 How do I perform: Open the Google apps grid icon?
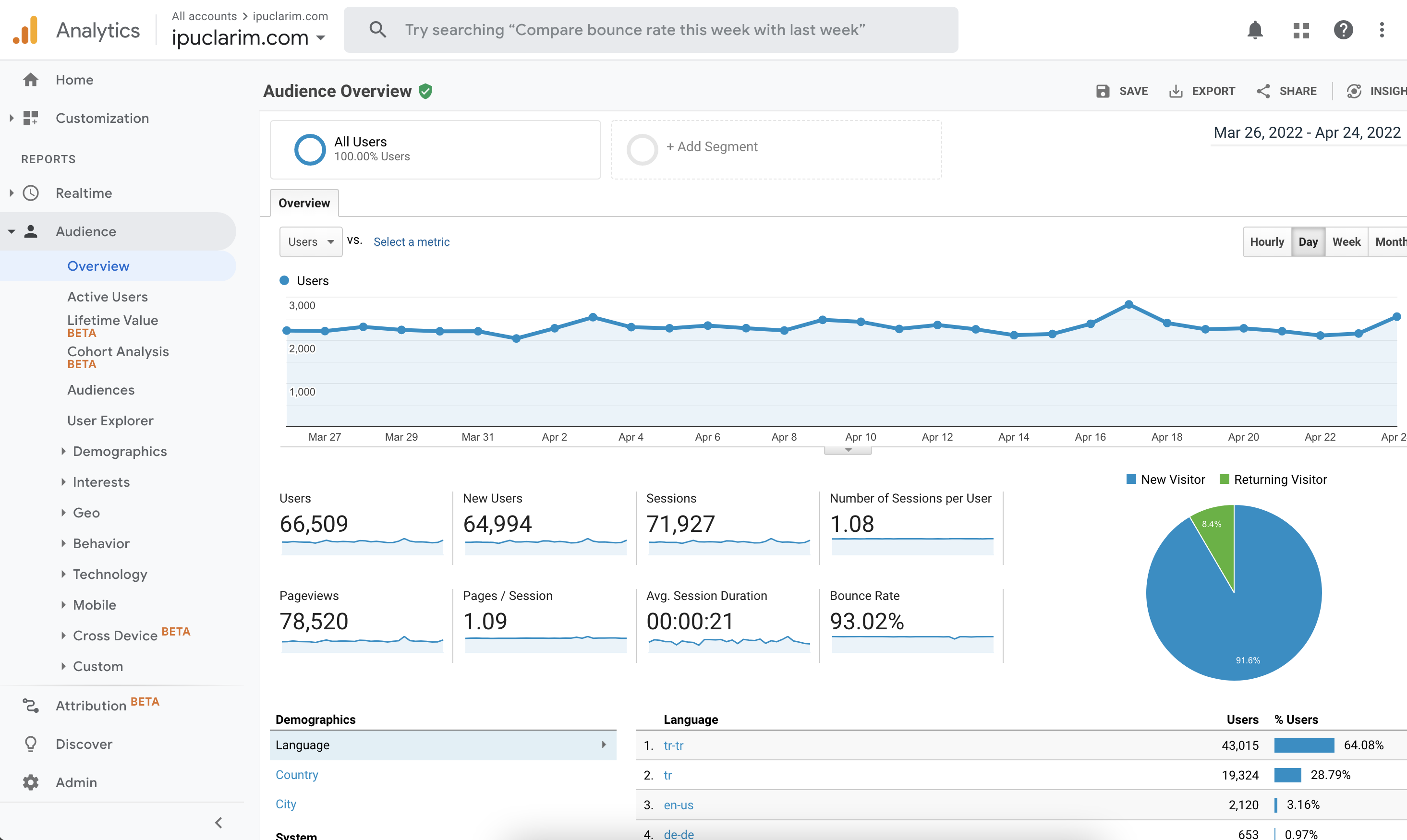(x=1301, y=30)
